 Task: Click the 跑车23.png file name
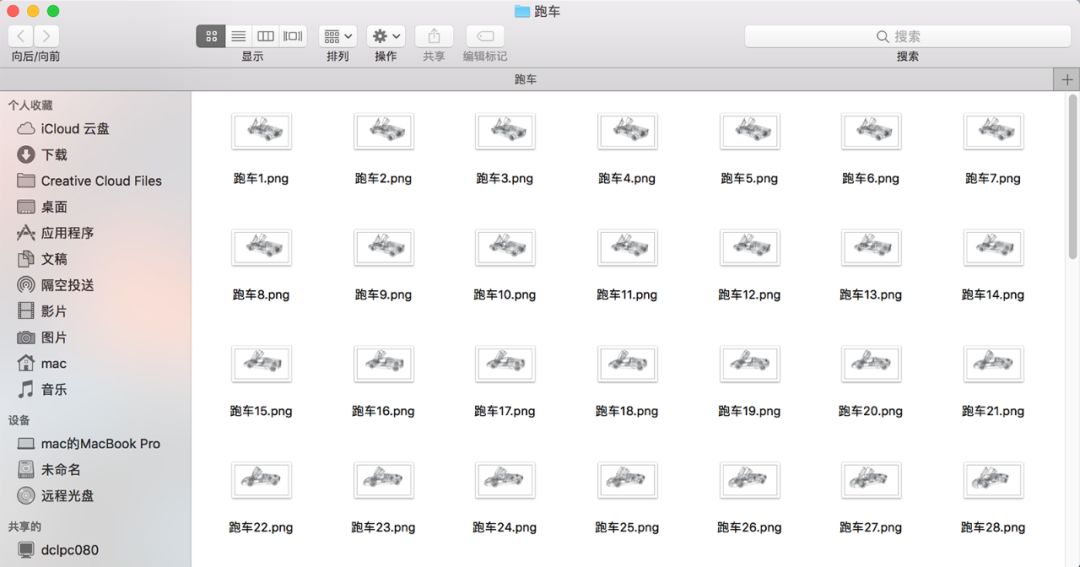(x=384, y=528)
